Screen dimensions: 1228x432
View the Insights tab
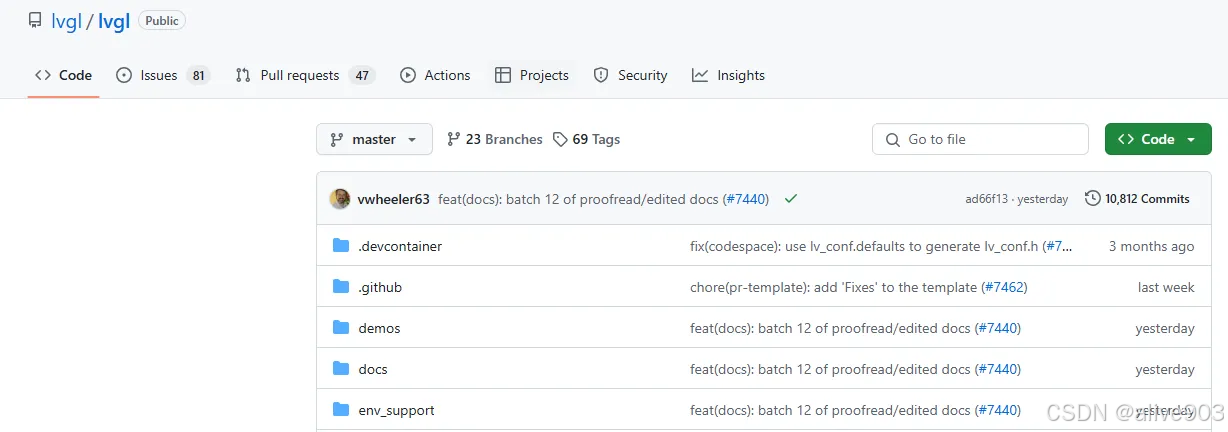click(728, 75)
